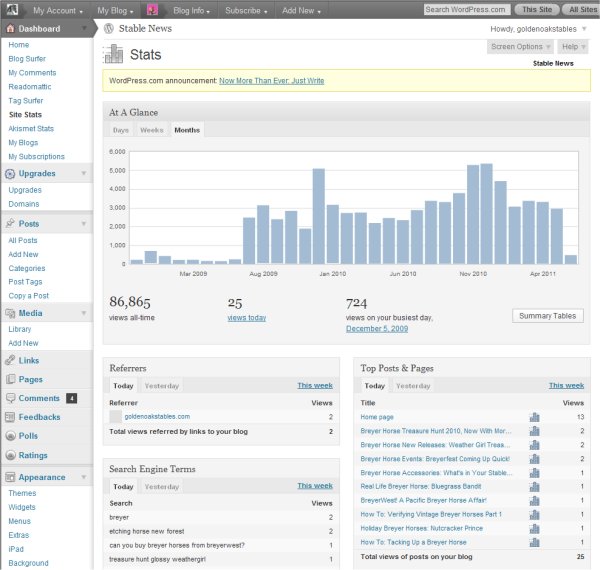Open stats icon for Bluegrass Bandit post

point(535,487)
